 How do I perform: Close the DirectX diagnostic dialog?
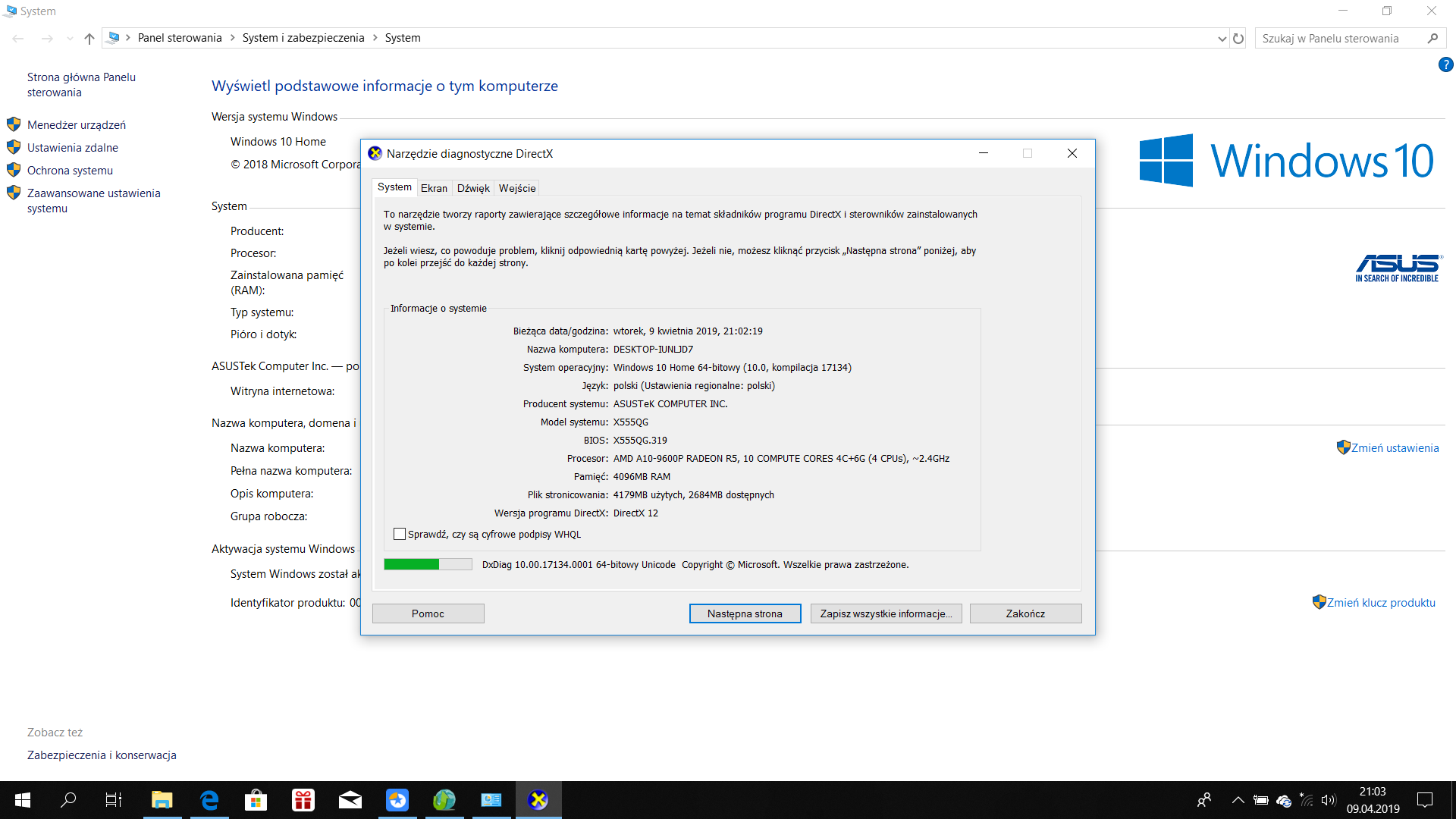pos(1072,153)
